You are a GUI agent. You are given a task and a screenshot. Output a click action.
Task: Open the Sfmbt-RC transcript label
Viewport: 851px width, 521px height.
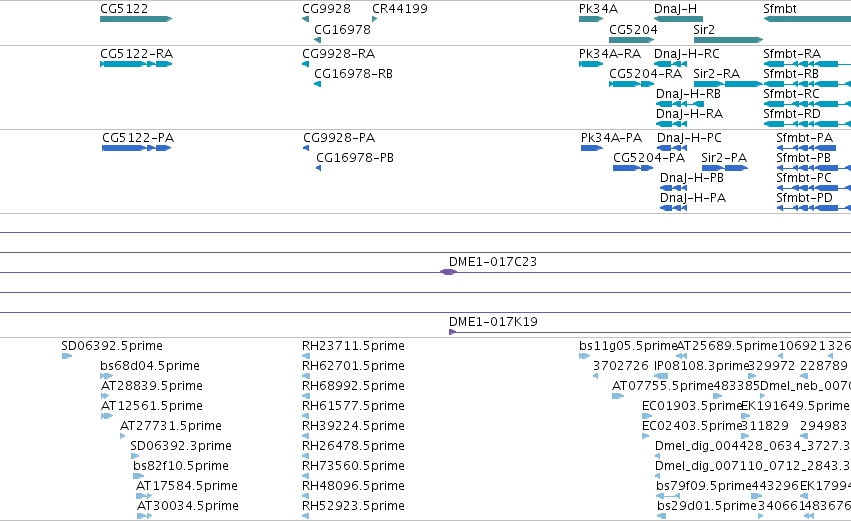pyautogui.click(x=791, y=94)
